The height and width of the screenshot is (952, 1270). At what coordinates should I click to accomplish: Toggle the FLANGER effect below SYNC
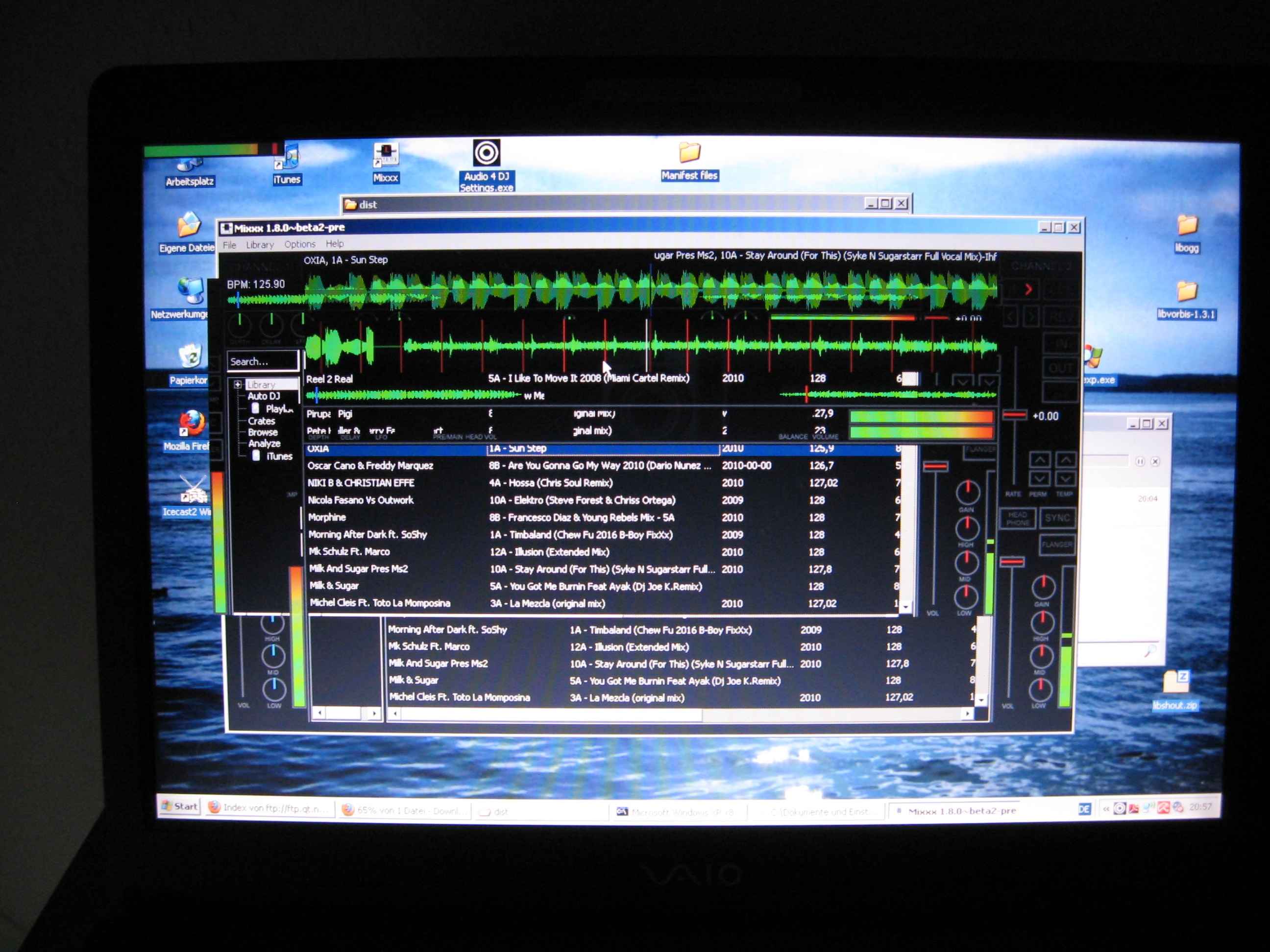click(1057, 545)
